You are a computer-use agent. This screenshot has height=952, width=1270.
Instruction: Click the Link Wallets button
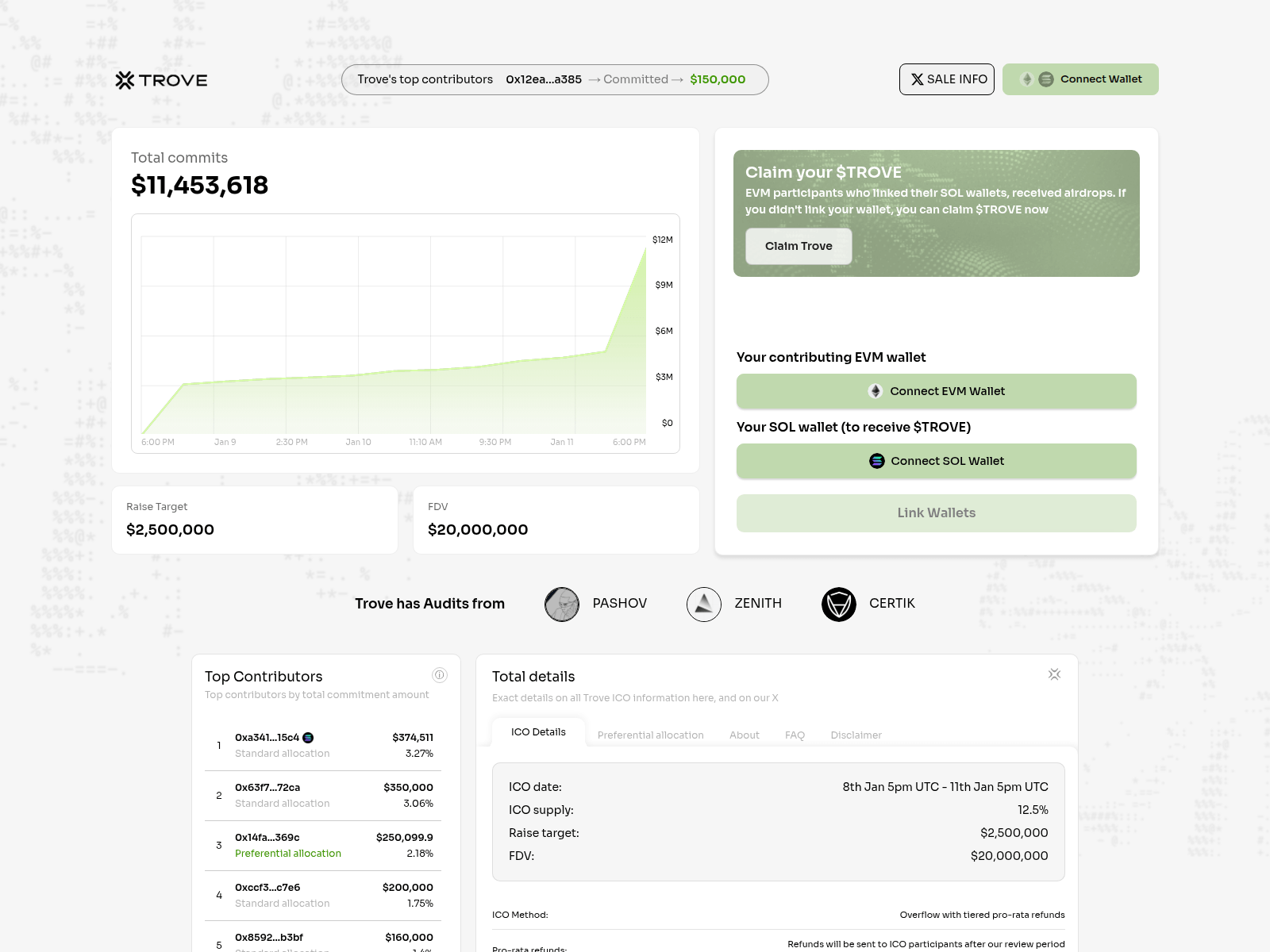point(936,512)
